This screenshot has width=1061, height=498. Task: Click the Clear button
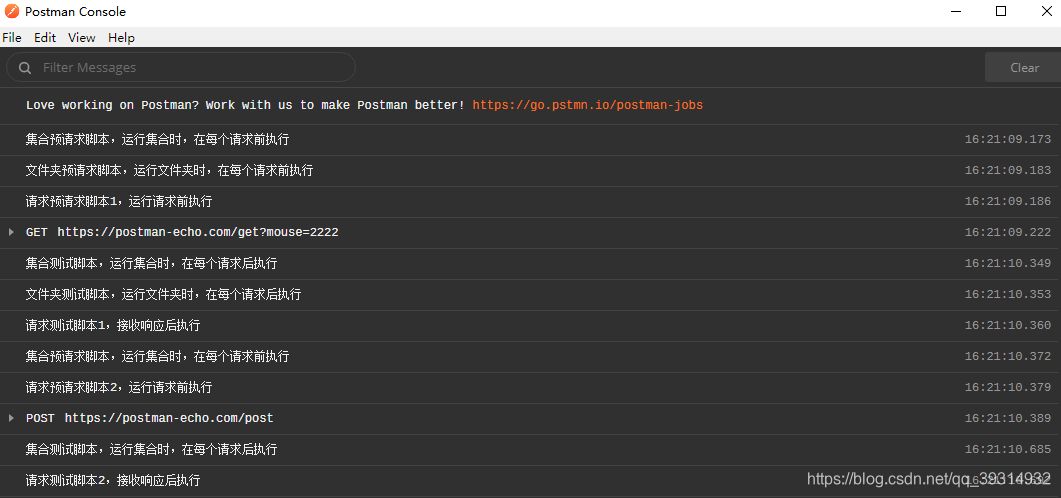click(1024, 68)
